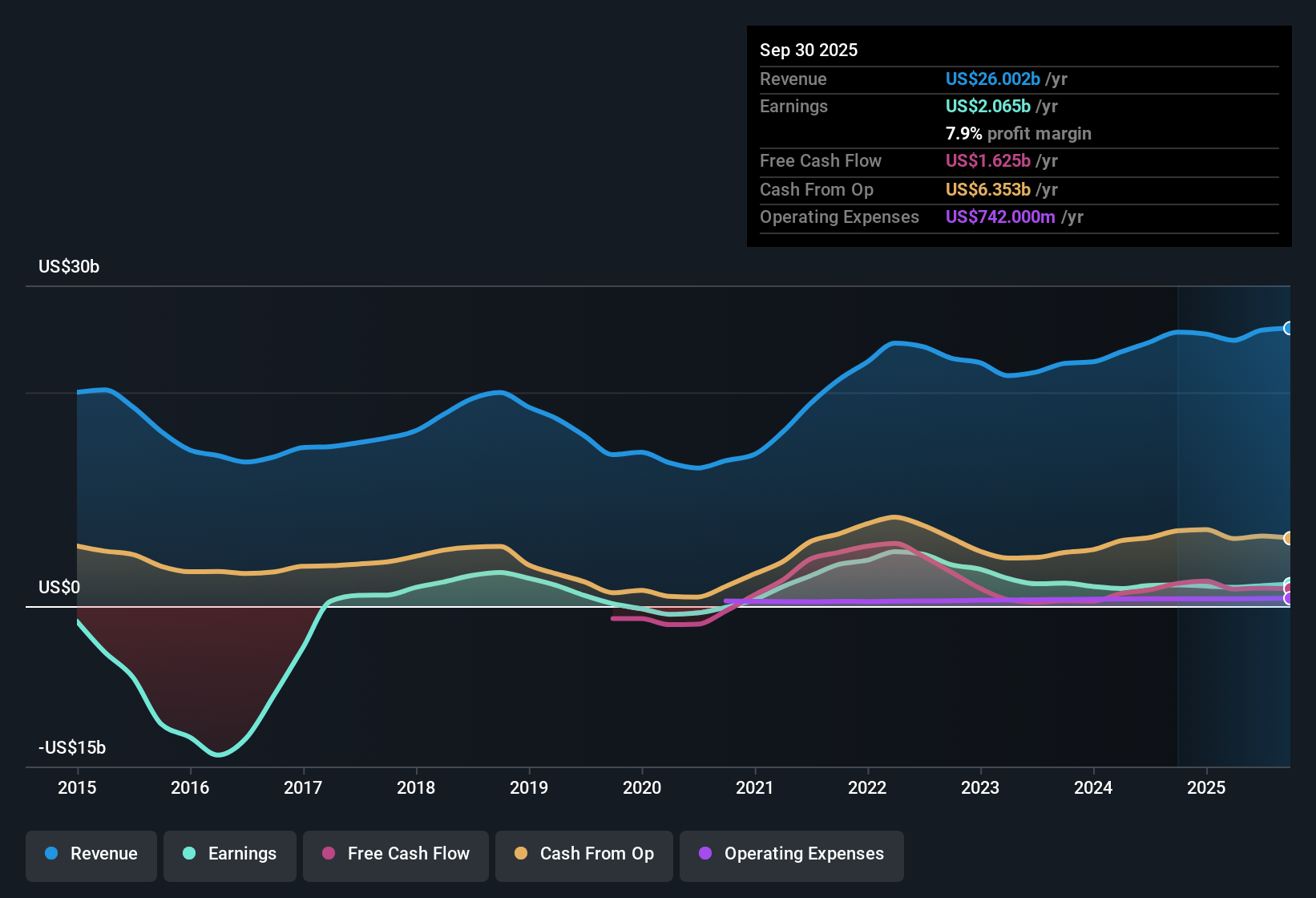
Task: Click the US$26.002b revenue value
Action: (994, 79)
